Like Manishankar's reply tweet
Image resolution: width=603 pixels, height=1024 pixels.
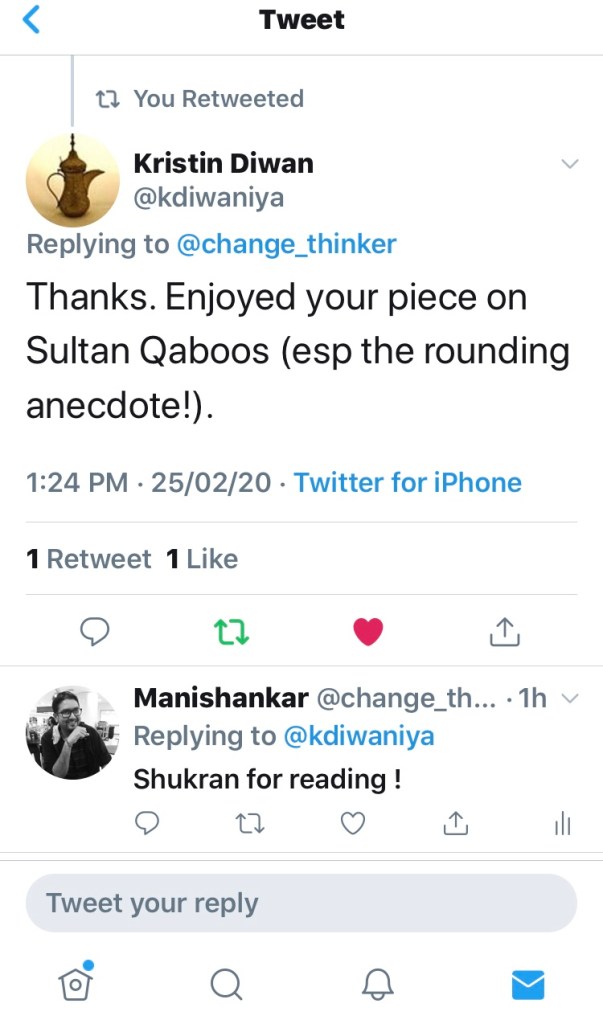[352, 822]
